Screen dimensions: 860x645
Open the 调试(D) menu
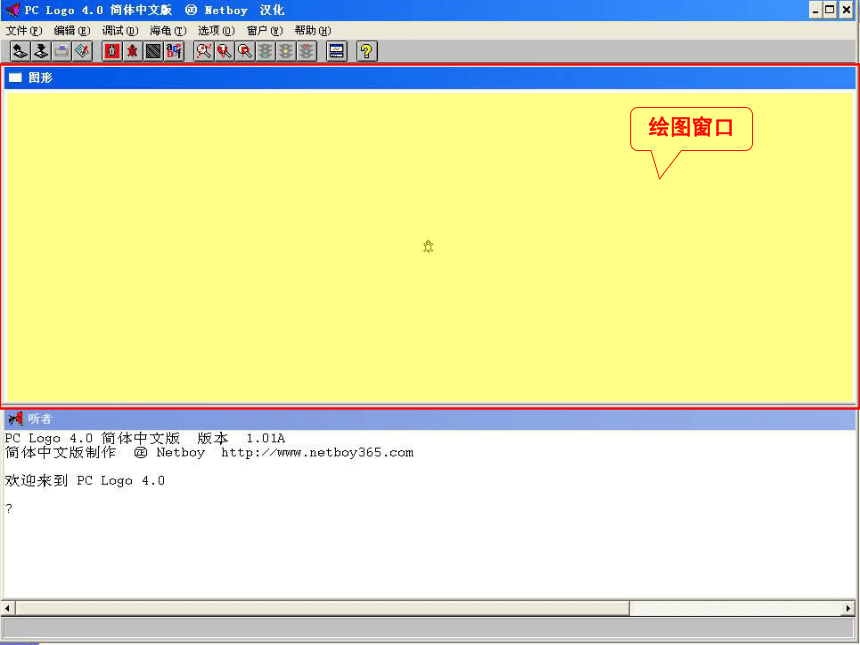(x=120, y=30)
